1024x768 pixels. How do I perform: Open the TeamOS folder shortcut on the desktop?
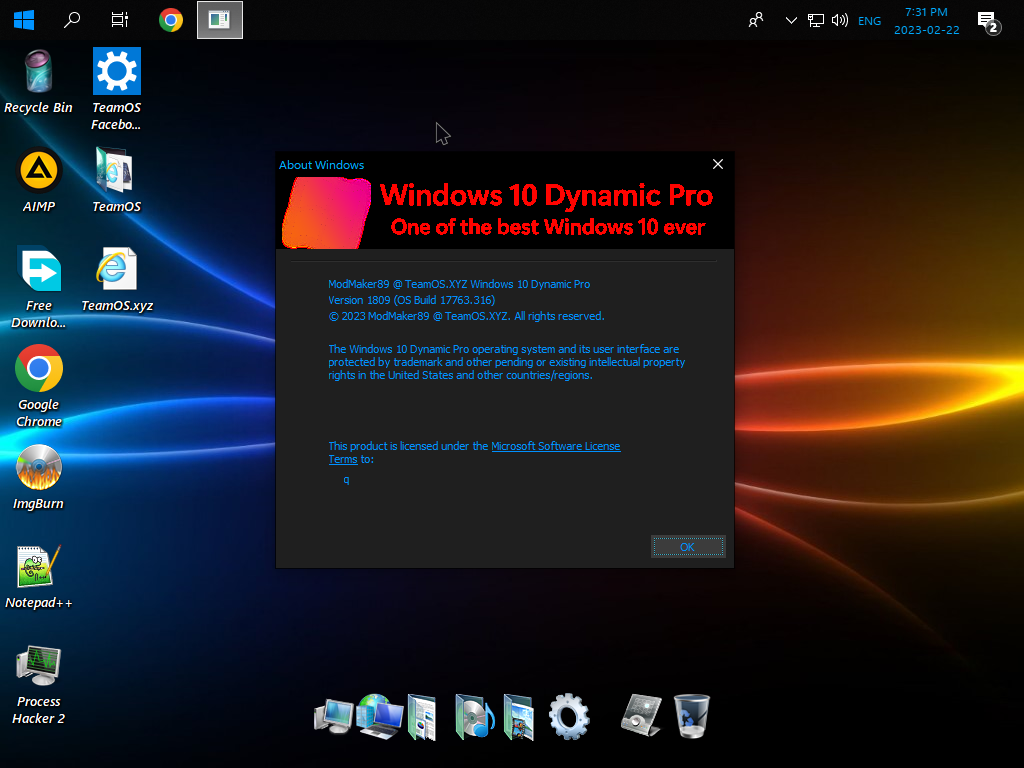click(x=116, y=181)
